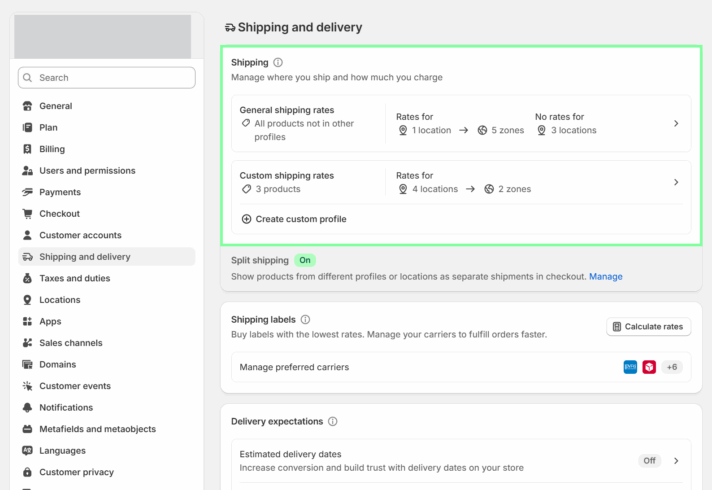Expand Custom shipping rates chevron

click(676, 182)
